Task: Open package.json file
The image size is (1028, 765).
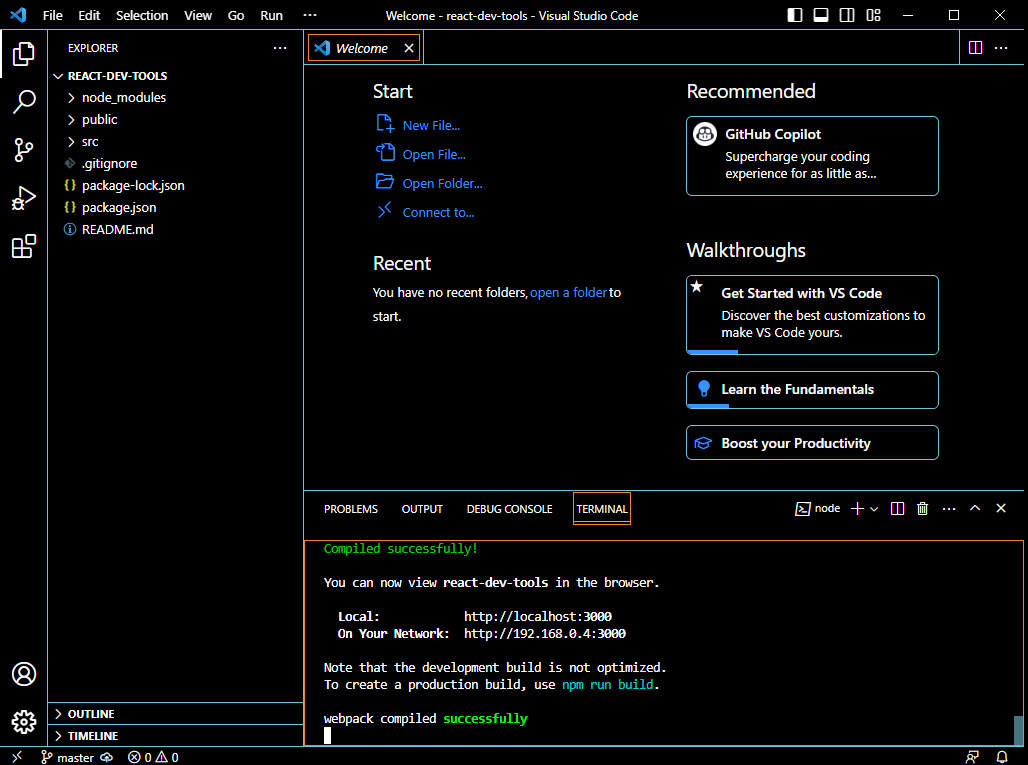Action: click(176, 208)
